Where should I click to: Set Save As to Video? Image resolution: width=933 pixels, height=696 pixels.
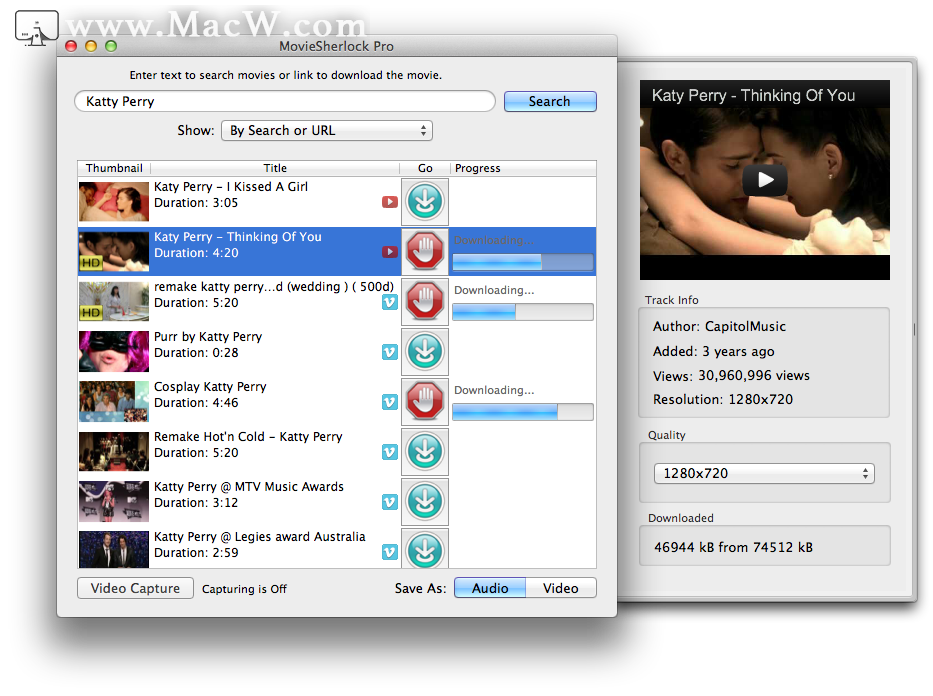pyautogui.click(x=561, y=588)
